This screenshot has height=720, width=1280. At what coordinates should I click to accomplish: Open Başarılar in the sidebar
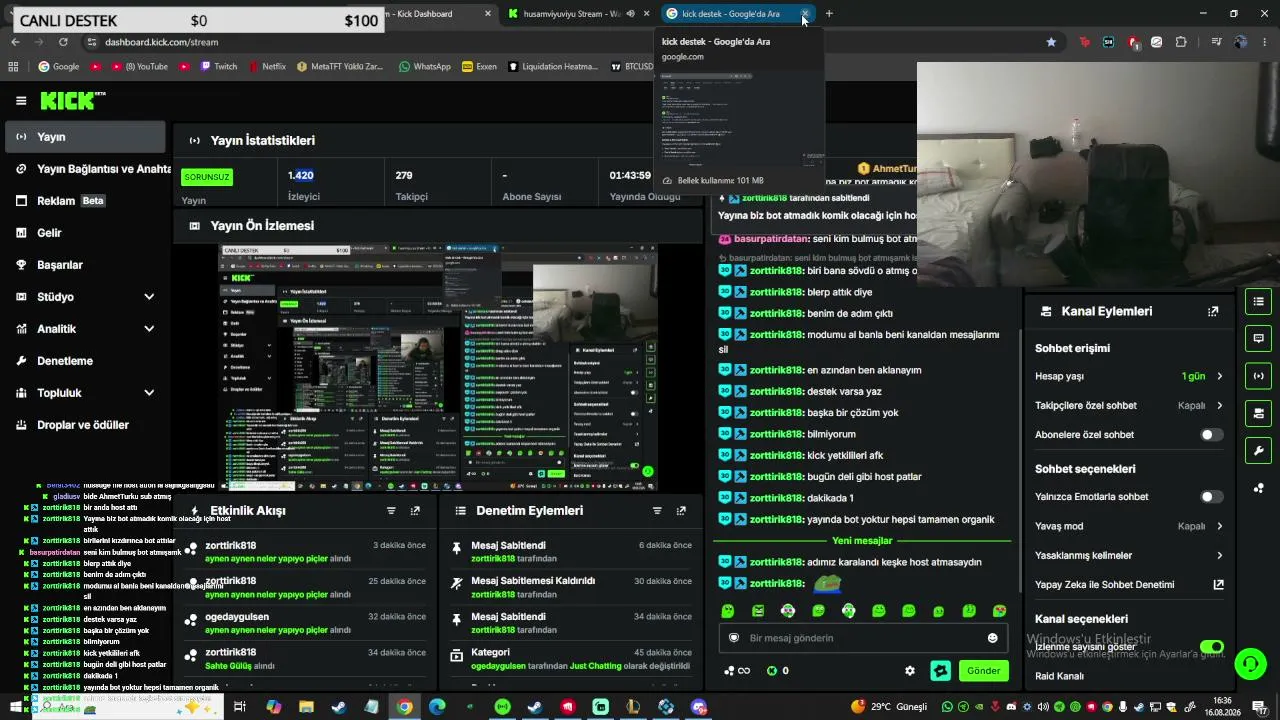coord(86,265)
